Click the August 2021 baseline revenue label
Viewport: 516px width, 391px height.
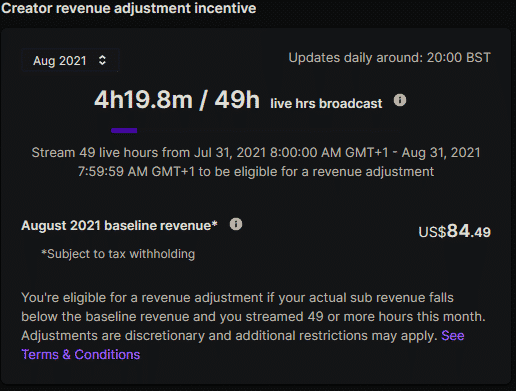[x=119, y=225]
